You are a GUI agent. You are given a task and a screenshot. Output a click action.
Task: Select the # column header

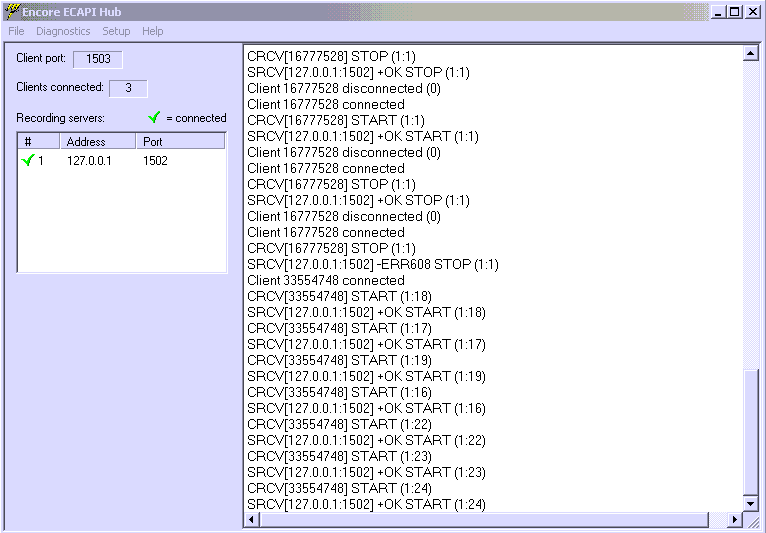point(39,142)
